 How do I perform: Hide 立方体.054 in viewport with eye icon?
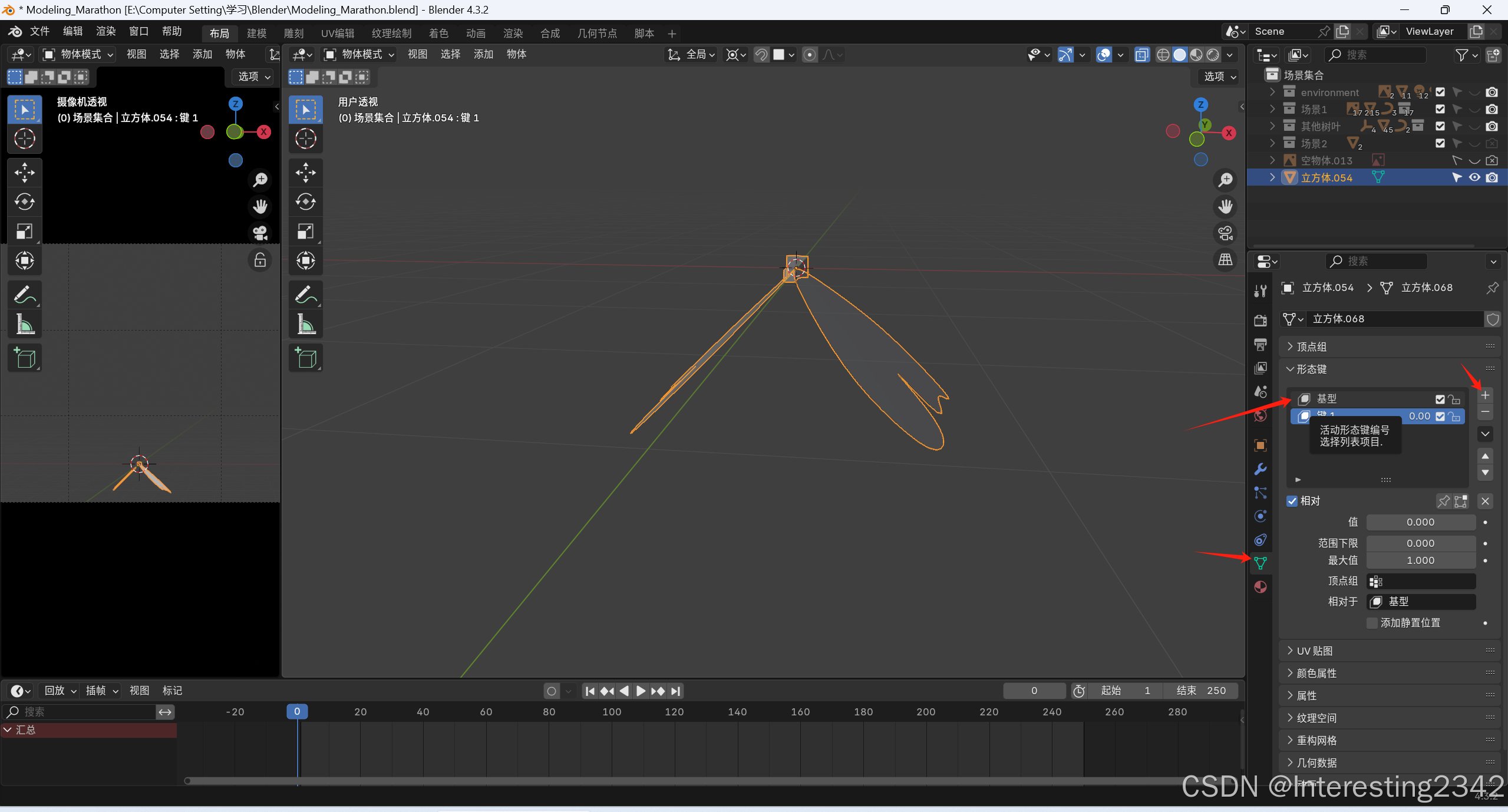(1474, 177)
